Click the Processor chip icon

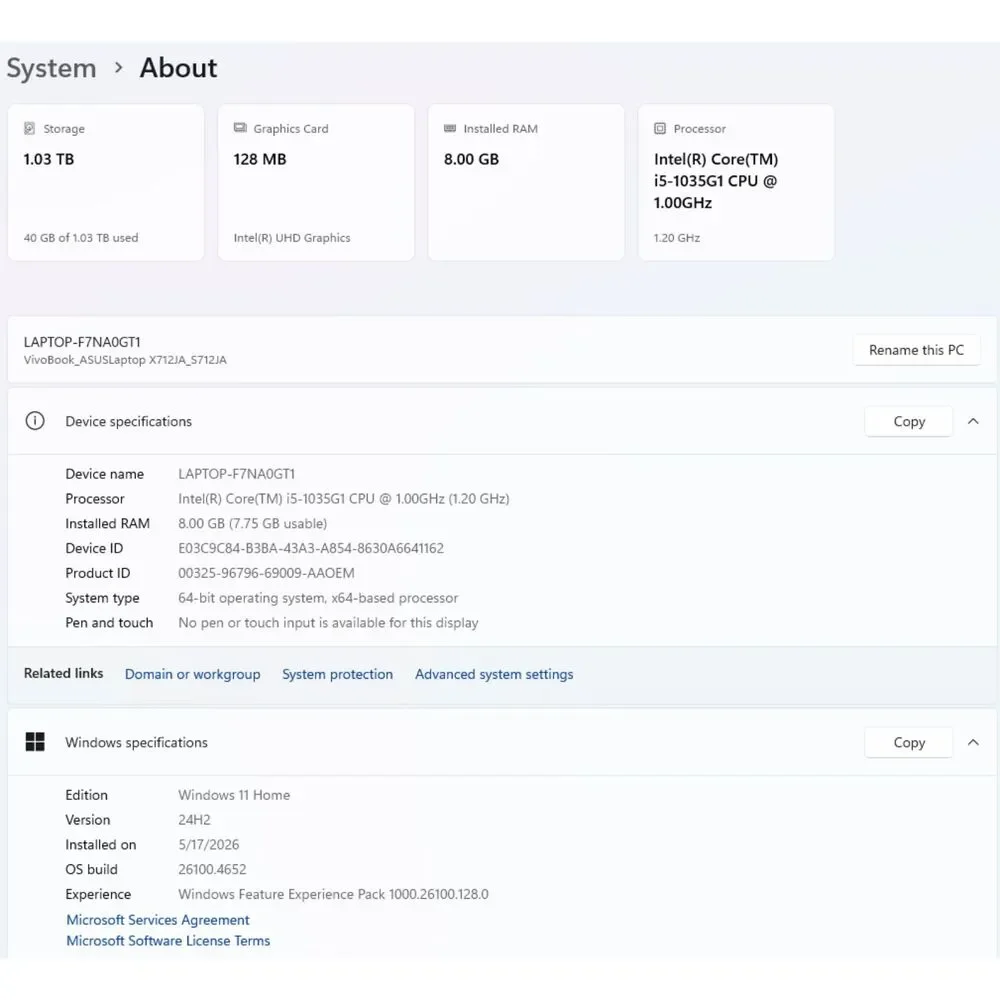[x=660, y=128]
